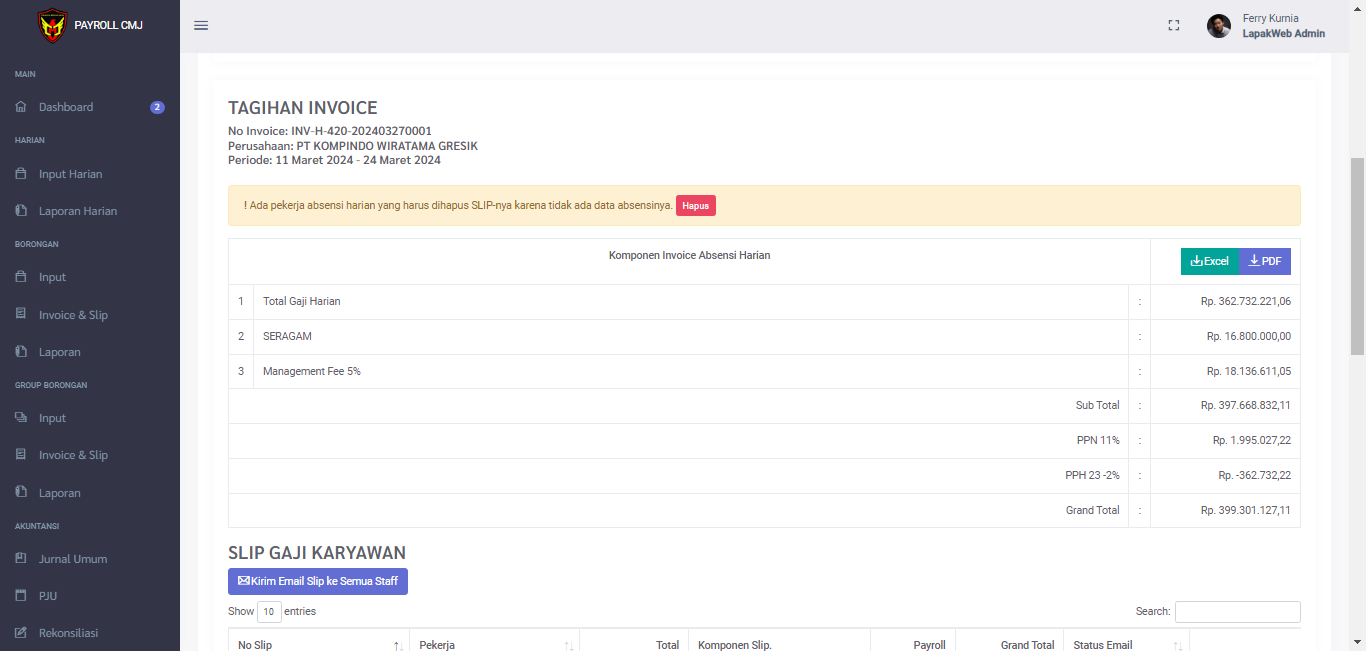Click the page vertical scrollbar
The width and height of the screenshot is (1366, 651).
(x=1357, y=256)
